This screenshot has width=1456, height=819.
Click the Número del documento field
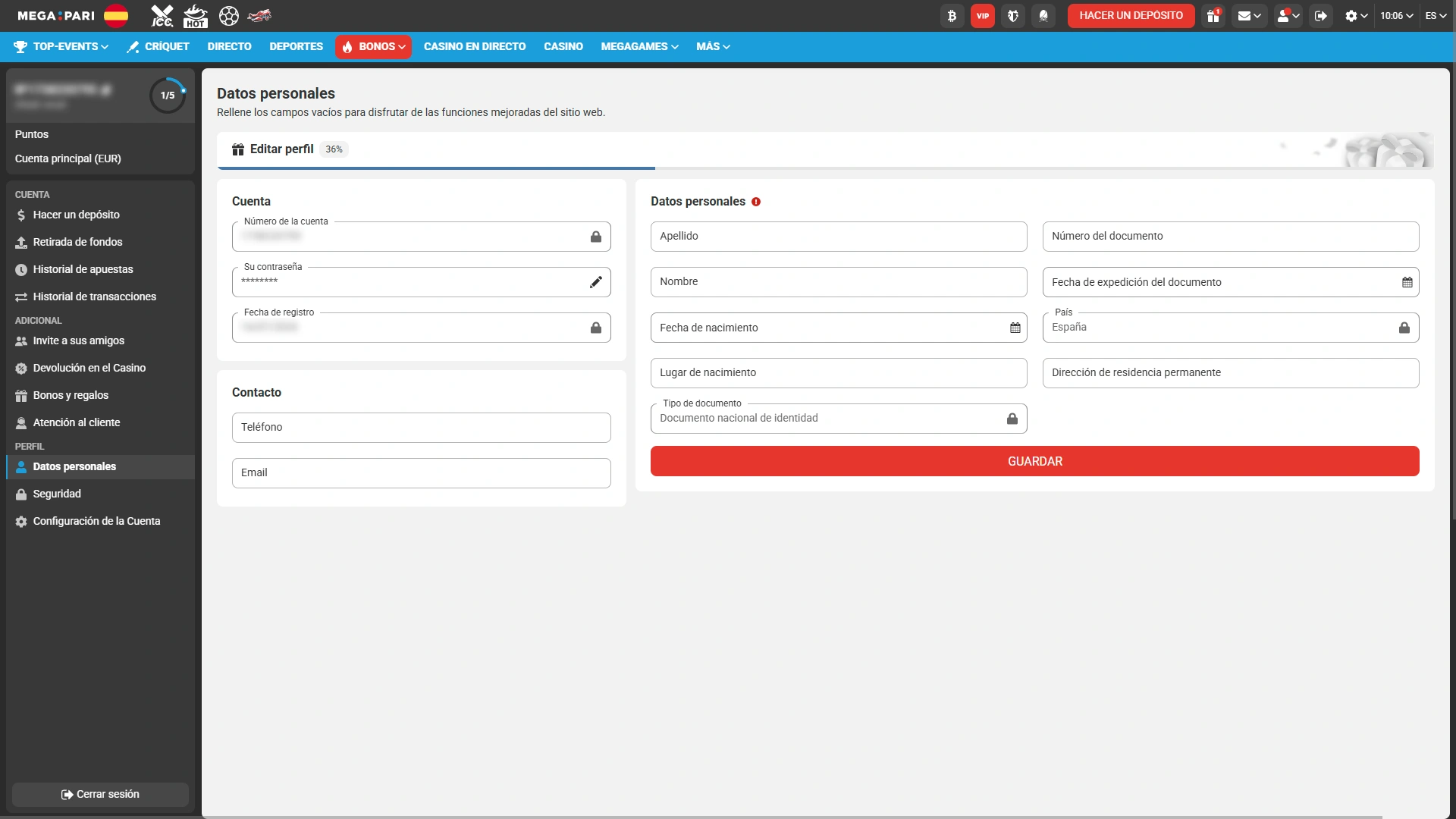[1231, 237]
